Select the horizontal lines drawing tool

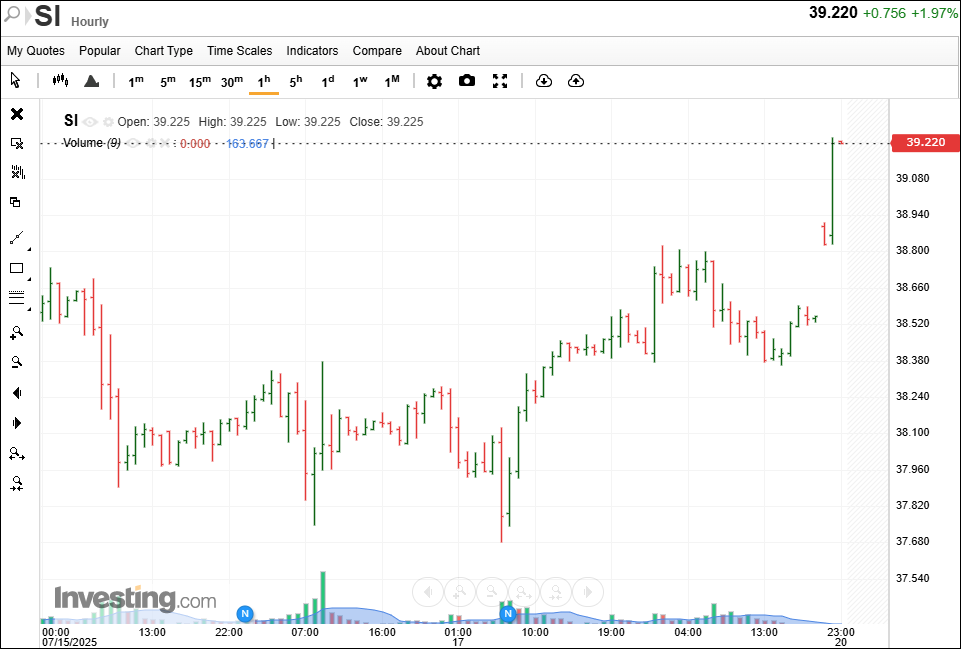tap(17, 298)
